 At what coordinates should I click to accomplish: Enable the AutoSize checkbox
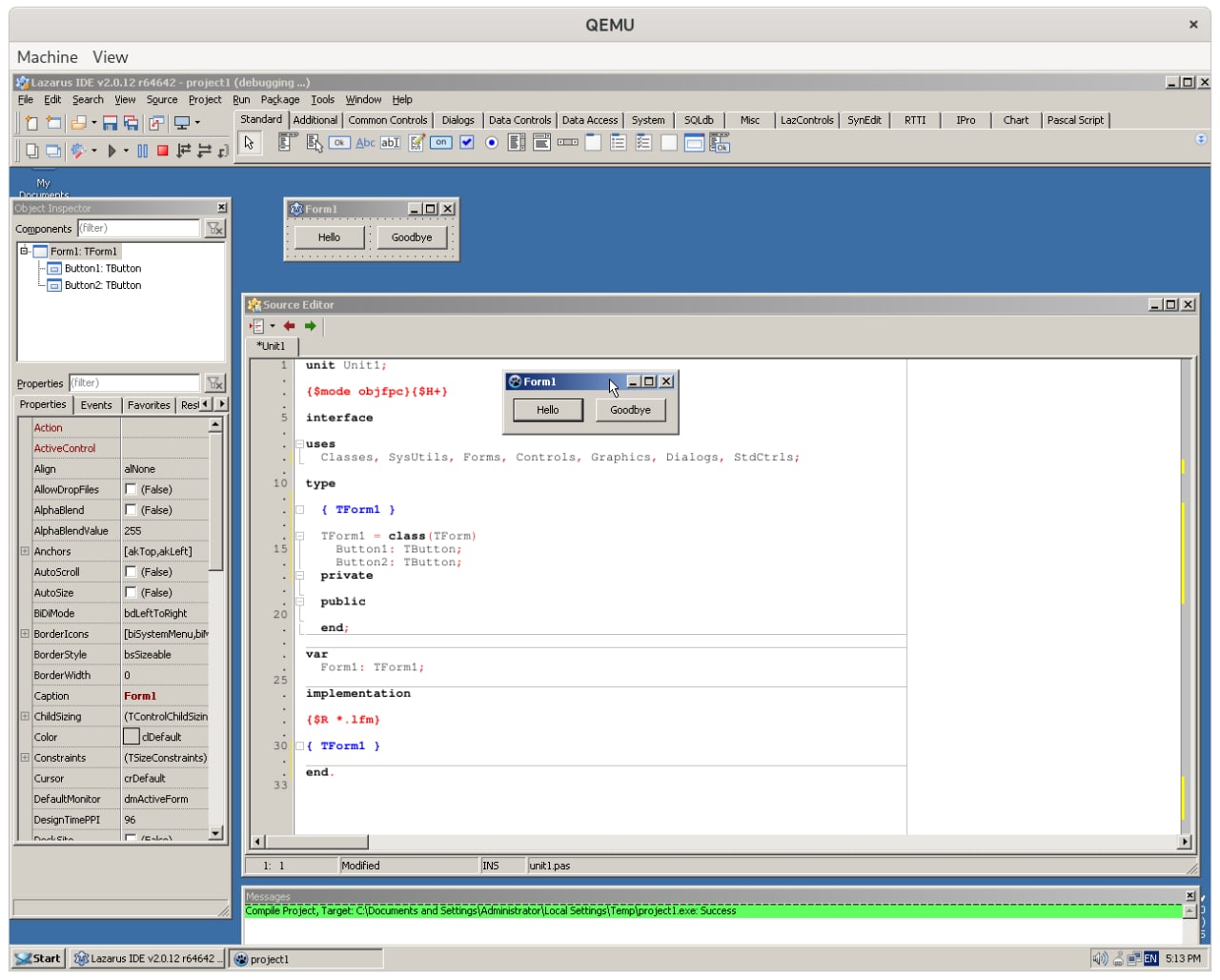coord(132,593)
